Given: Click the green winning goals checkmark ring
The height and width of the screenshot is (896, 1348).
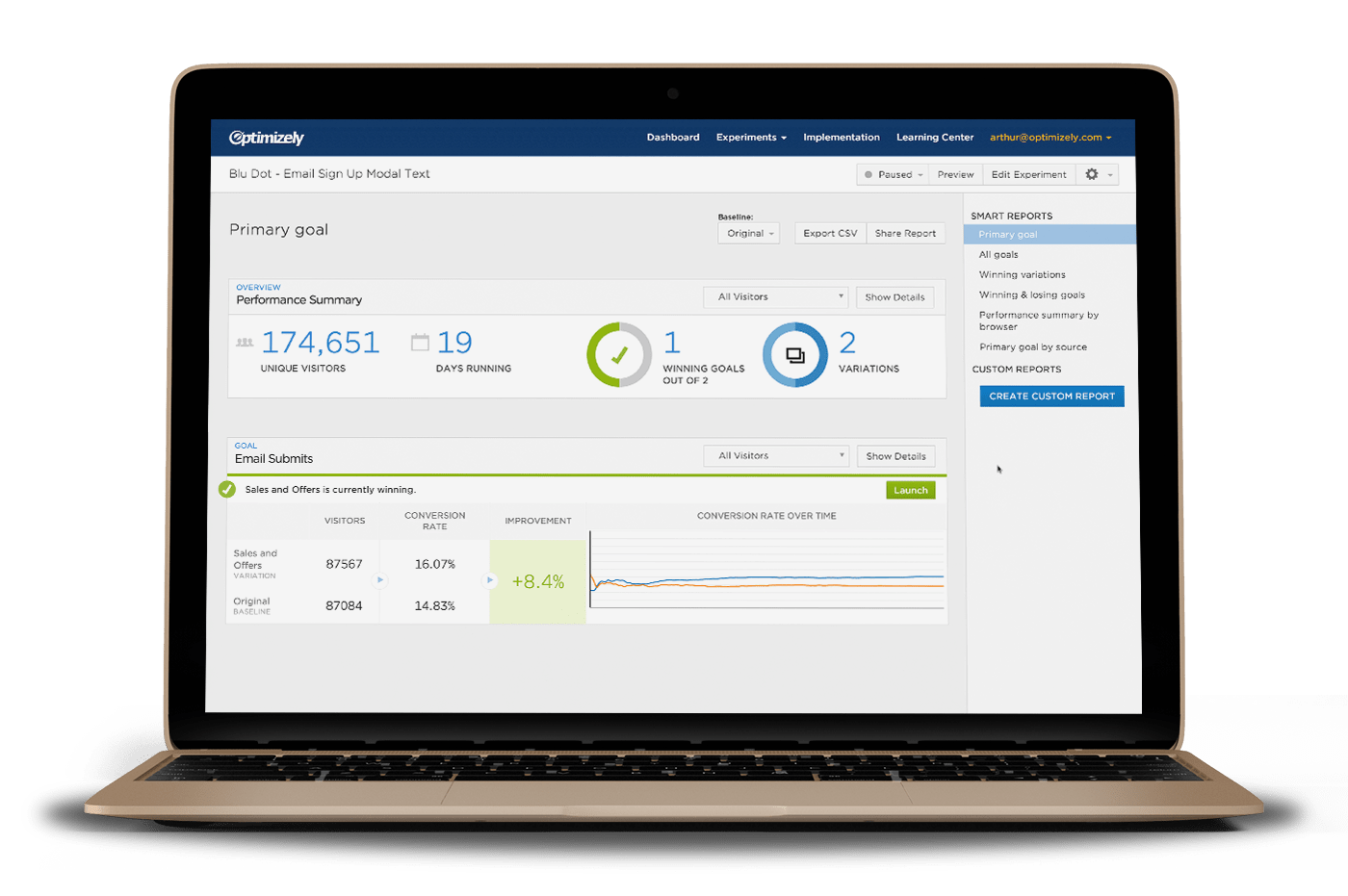Looking at the screenshot, I should pos(619,354).
